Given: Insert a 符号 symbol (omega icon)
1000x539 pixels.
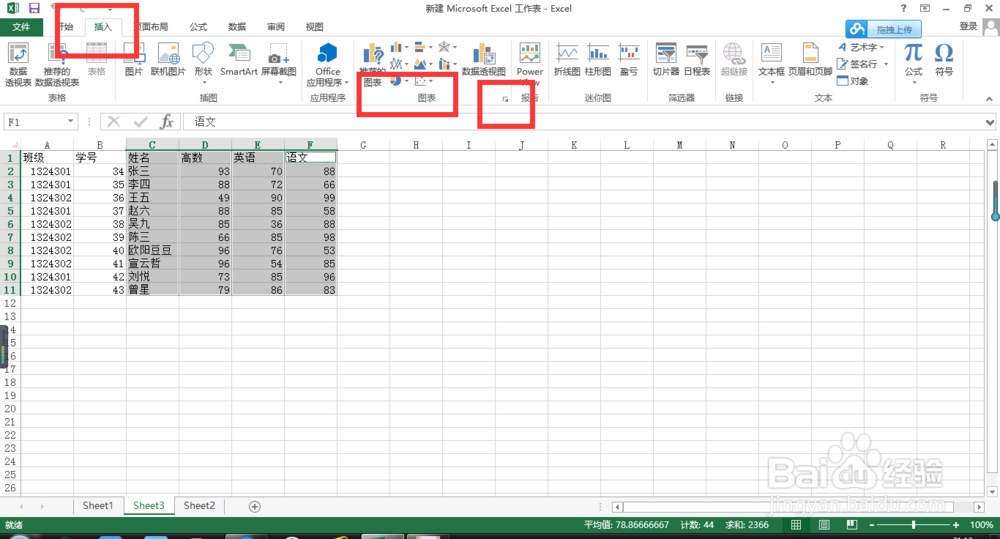Looking at the screenshot, I should pos(944,59).
